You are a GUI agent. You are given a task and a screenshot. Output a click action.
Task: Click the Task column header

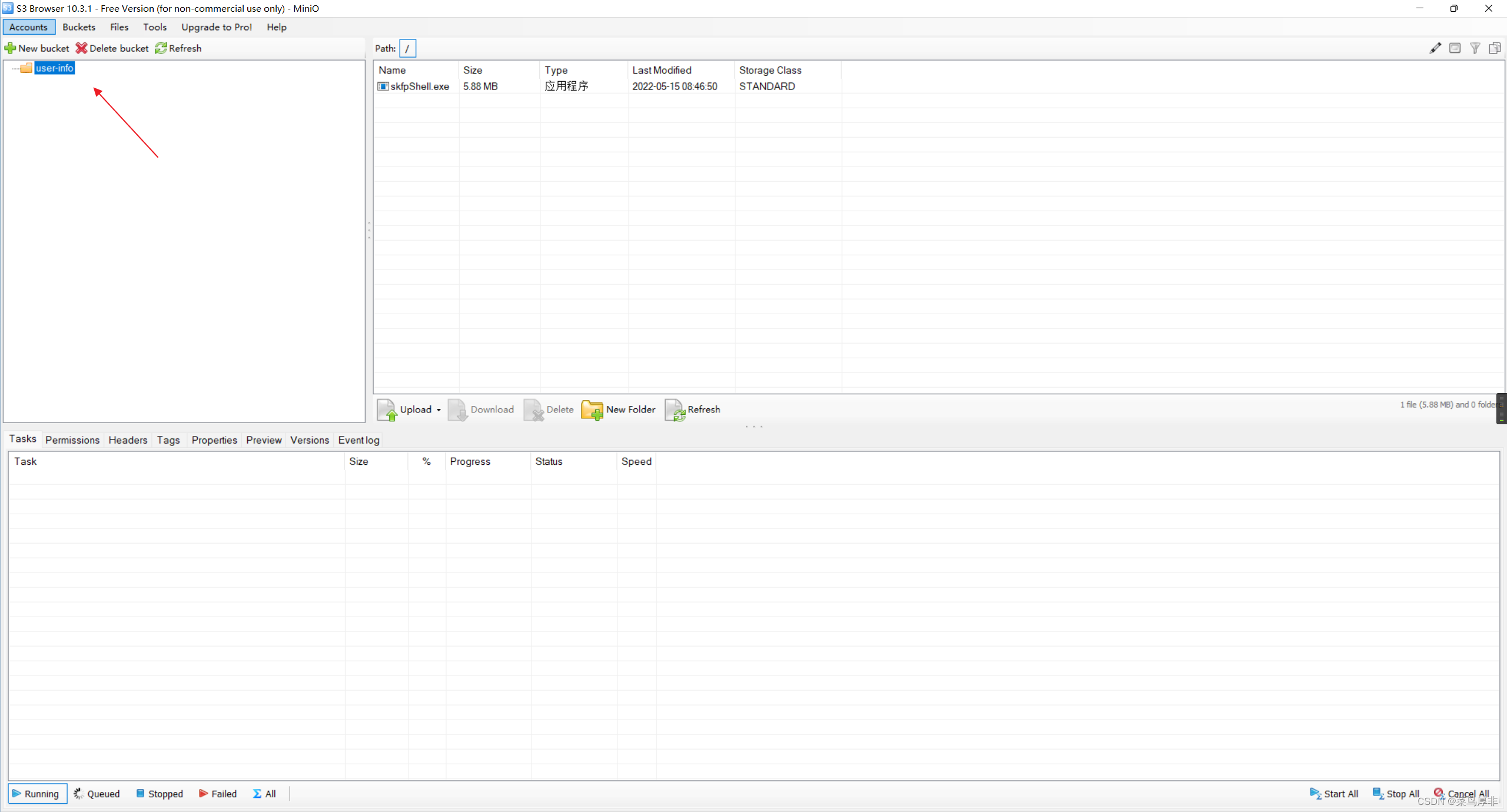177,462
